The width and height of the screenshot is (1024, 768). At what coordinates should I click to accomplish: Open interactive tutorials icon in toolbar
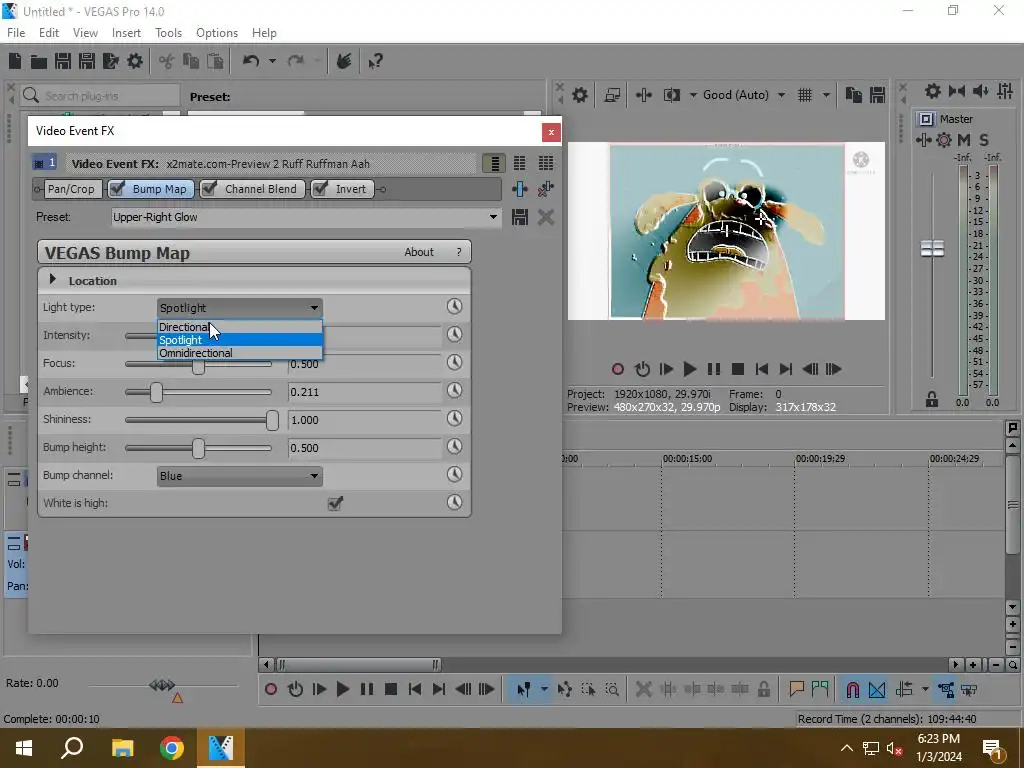coord(344,61)
